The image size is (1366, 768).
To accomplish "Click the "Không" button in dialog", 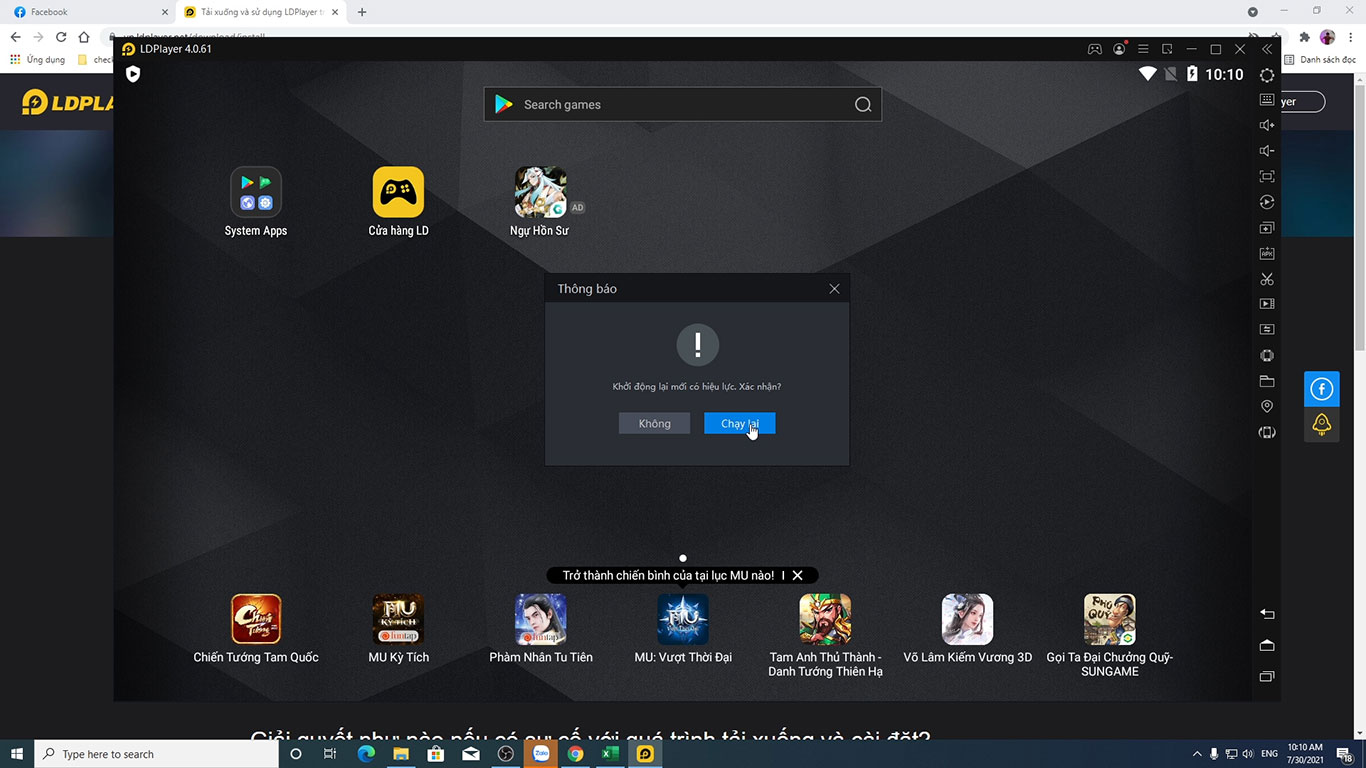I will 654,424.
